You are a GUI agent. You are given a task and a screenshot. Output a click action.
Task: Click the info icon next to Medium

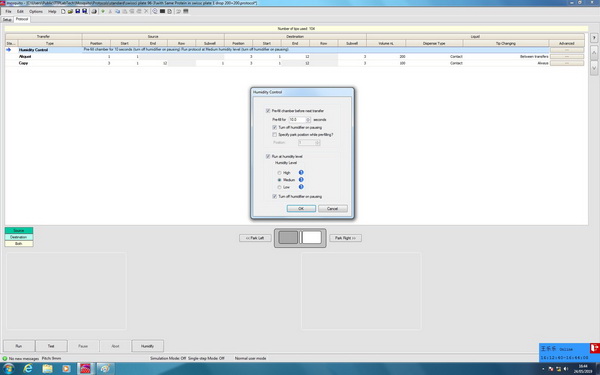(x=301, y=179)
